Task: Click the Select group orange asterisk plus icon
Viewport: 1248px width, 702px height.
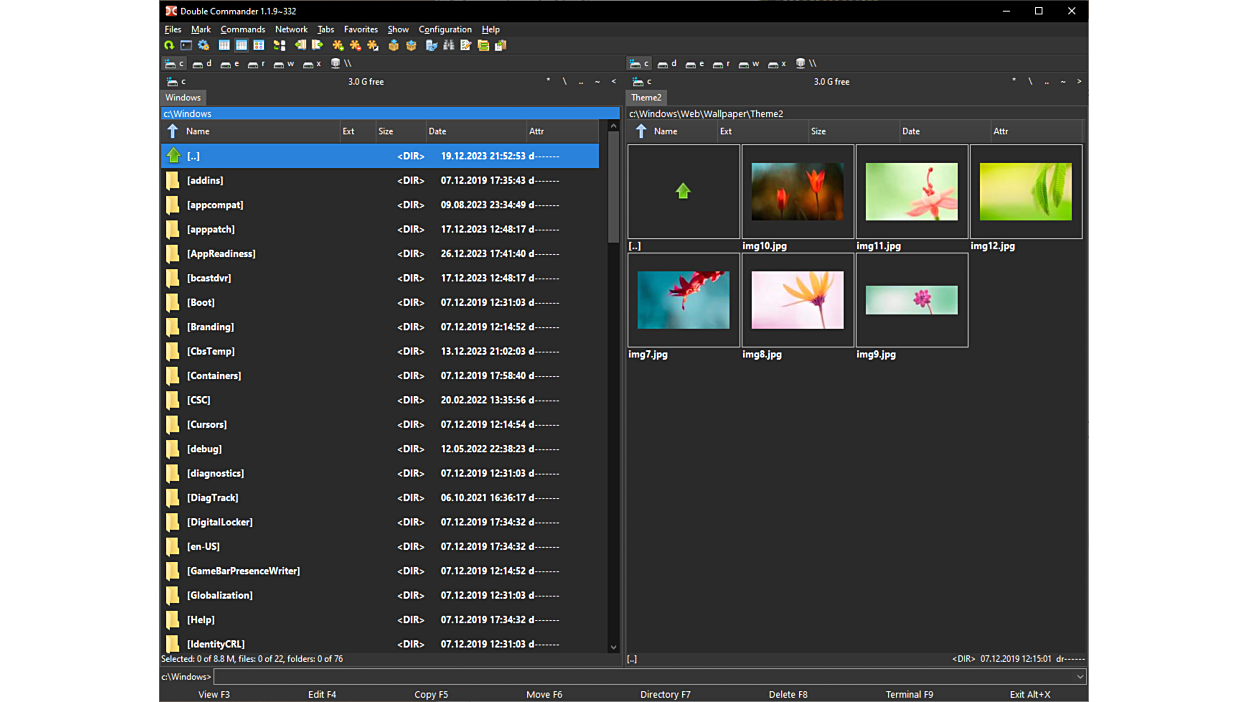Action: point(338,46)
